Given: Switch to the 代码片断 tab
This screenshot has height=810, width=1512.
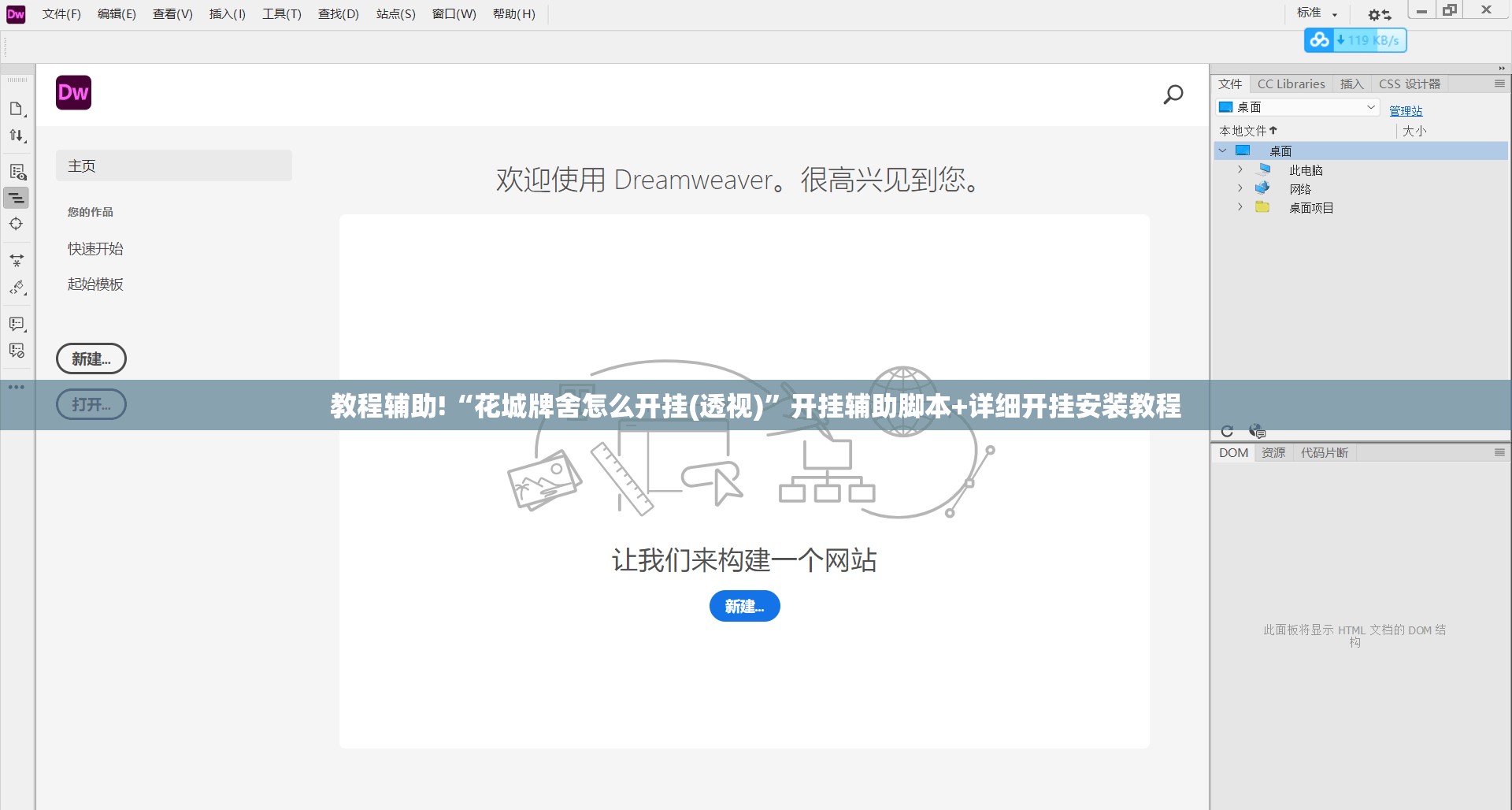Looking at the screenshot, I should pyautogui.click(x=1325, y=452).
